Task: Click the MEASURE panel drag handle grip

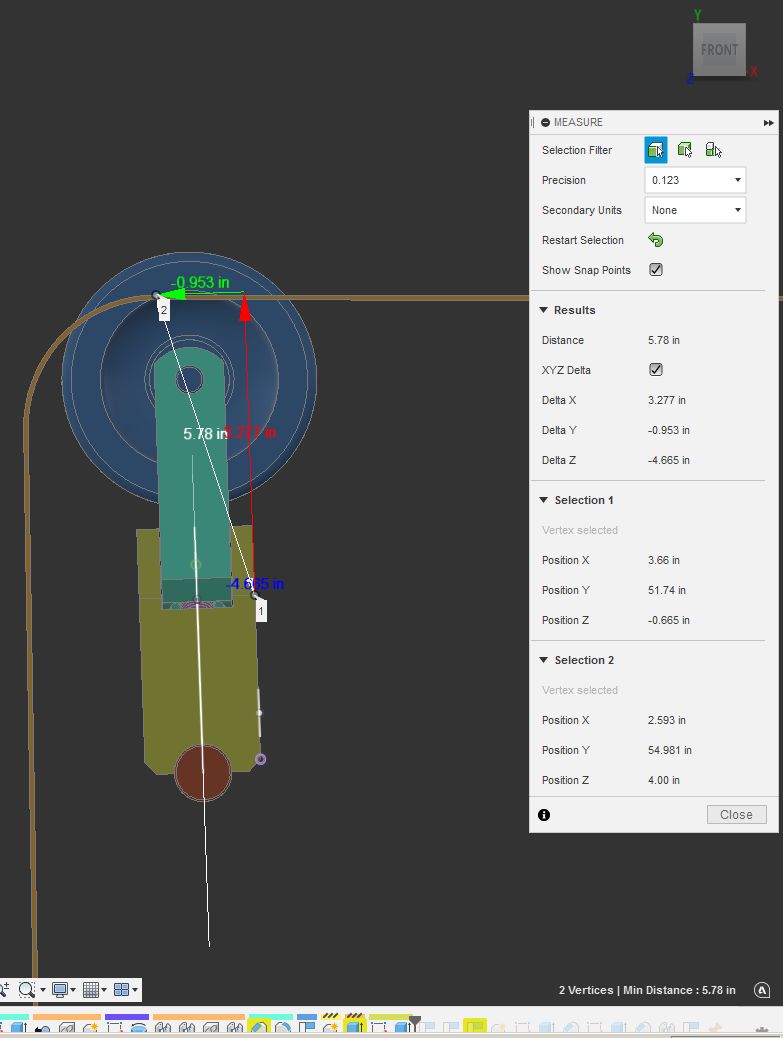Action: point(533,122)
